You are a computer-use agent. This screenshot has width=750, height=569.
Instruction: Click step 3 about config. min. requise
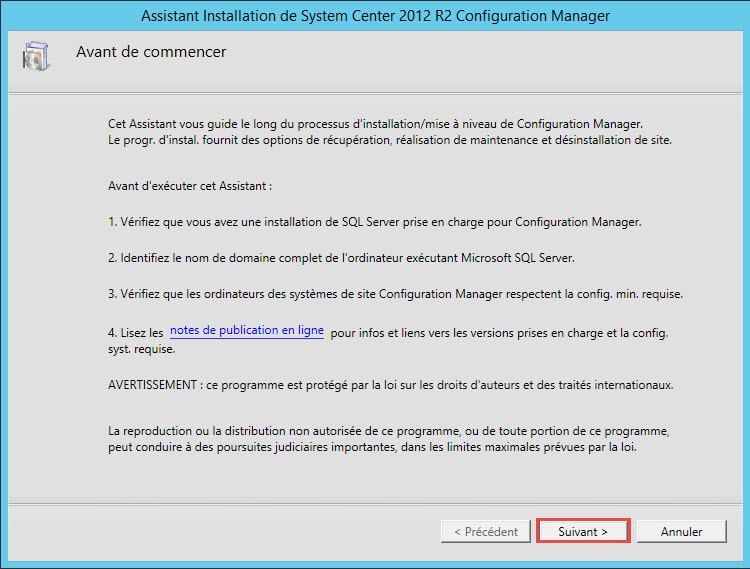pyautogui.click(x=395, y=294)
